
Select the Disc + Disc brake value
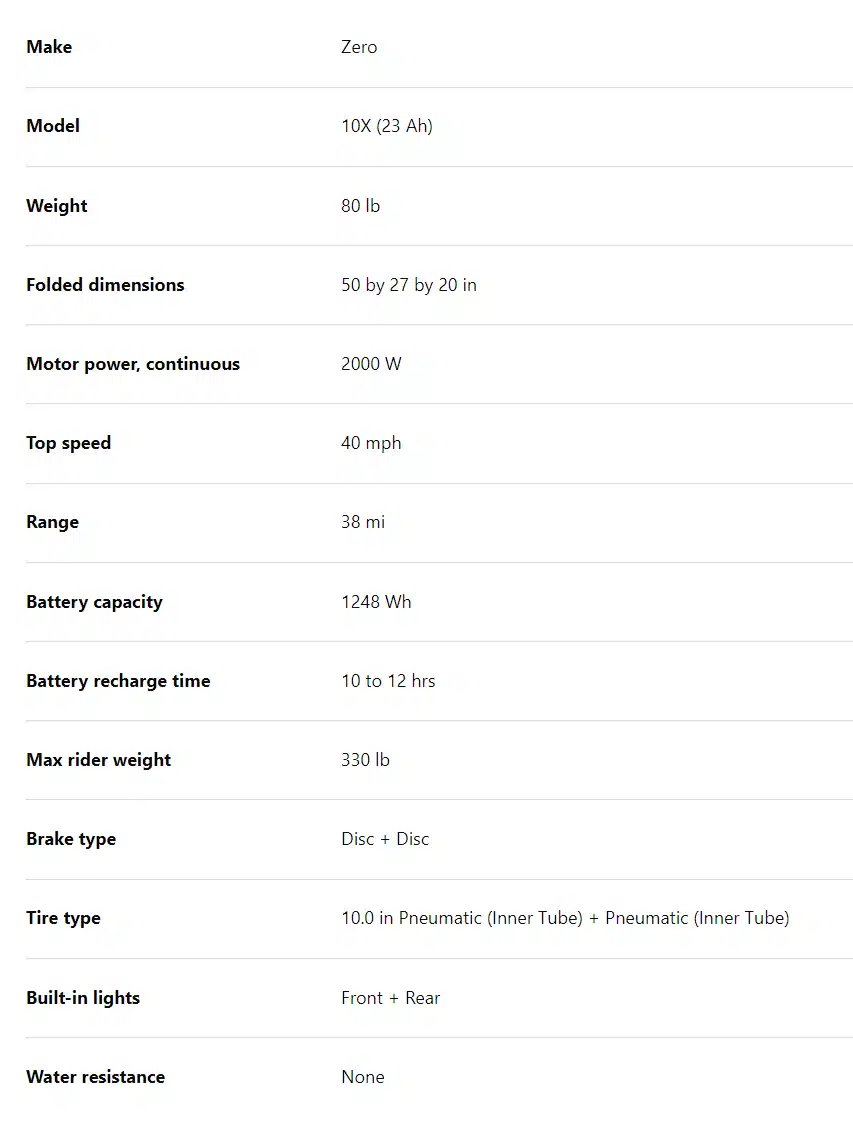(385, 839)
